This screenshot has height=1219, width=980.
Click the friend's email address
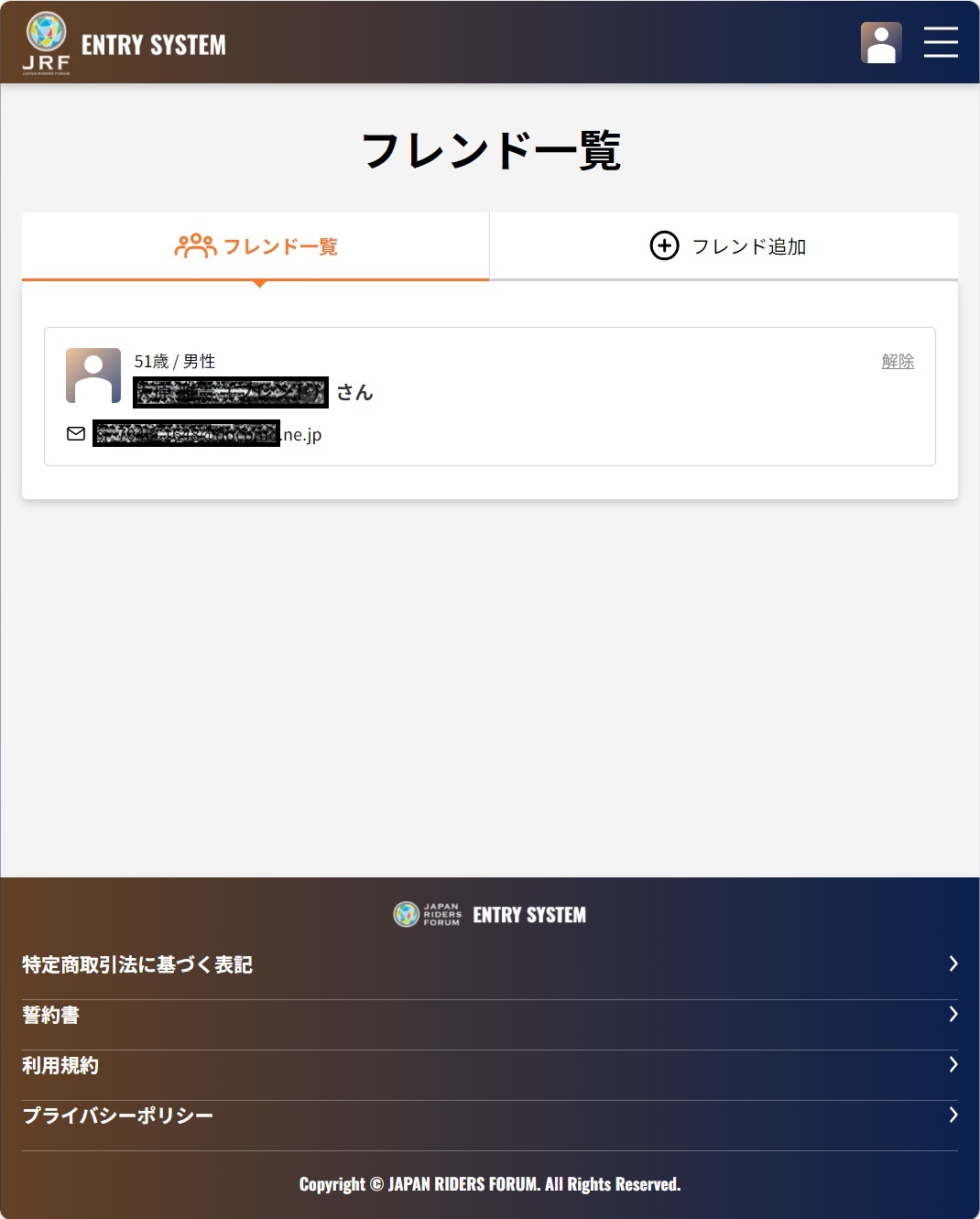[x=208, y=433]
